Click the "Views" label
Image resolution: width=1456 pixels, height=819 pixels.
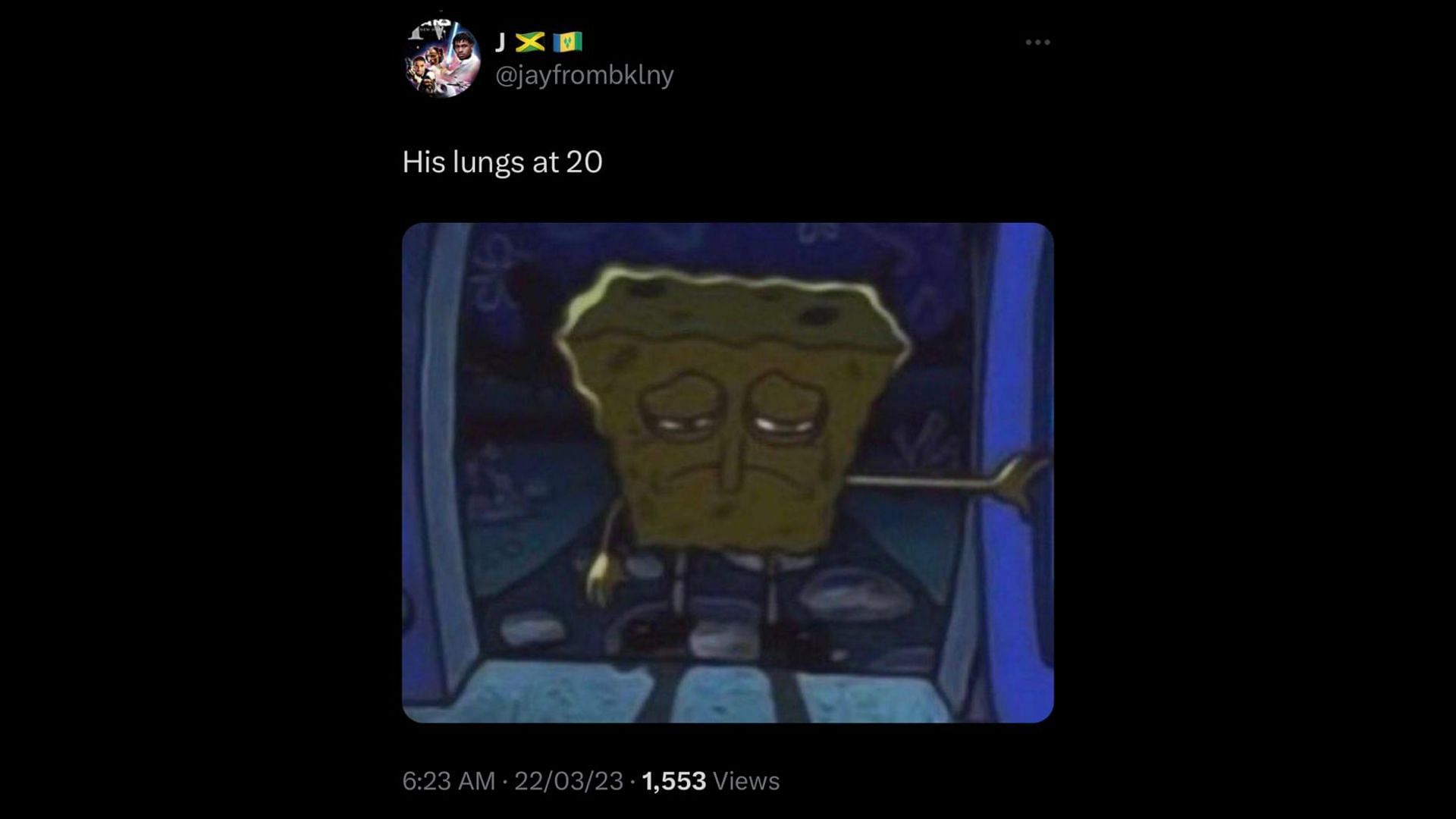click(x=747, y=781)
